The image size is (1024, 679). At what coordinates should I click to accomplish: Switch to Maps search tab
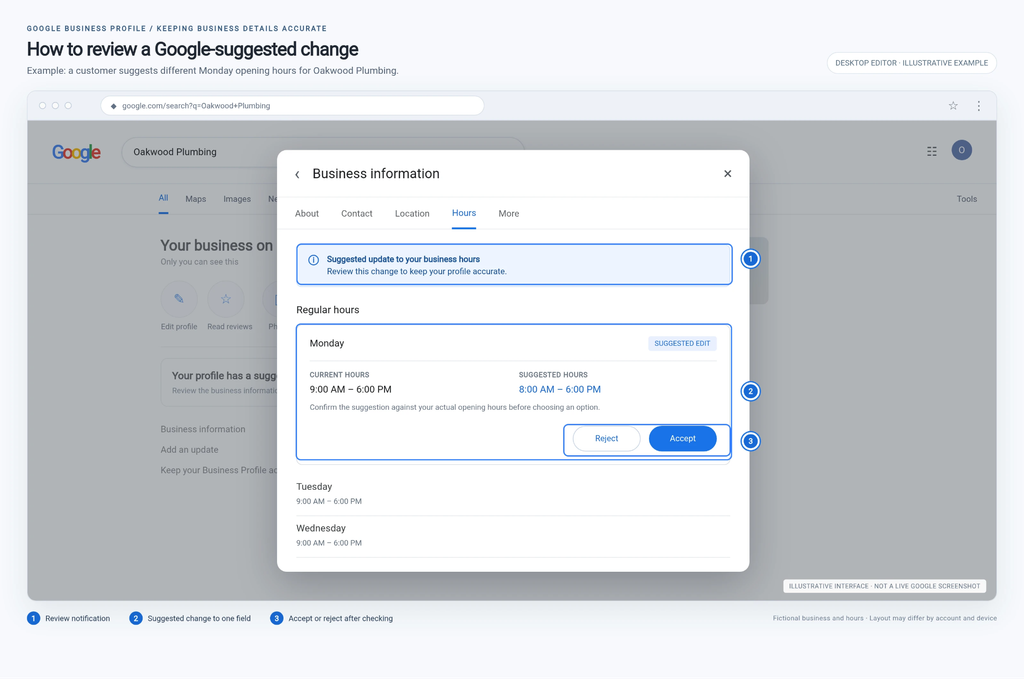pyautogui.click(x=195, y=199)
